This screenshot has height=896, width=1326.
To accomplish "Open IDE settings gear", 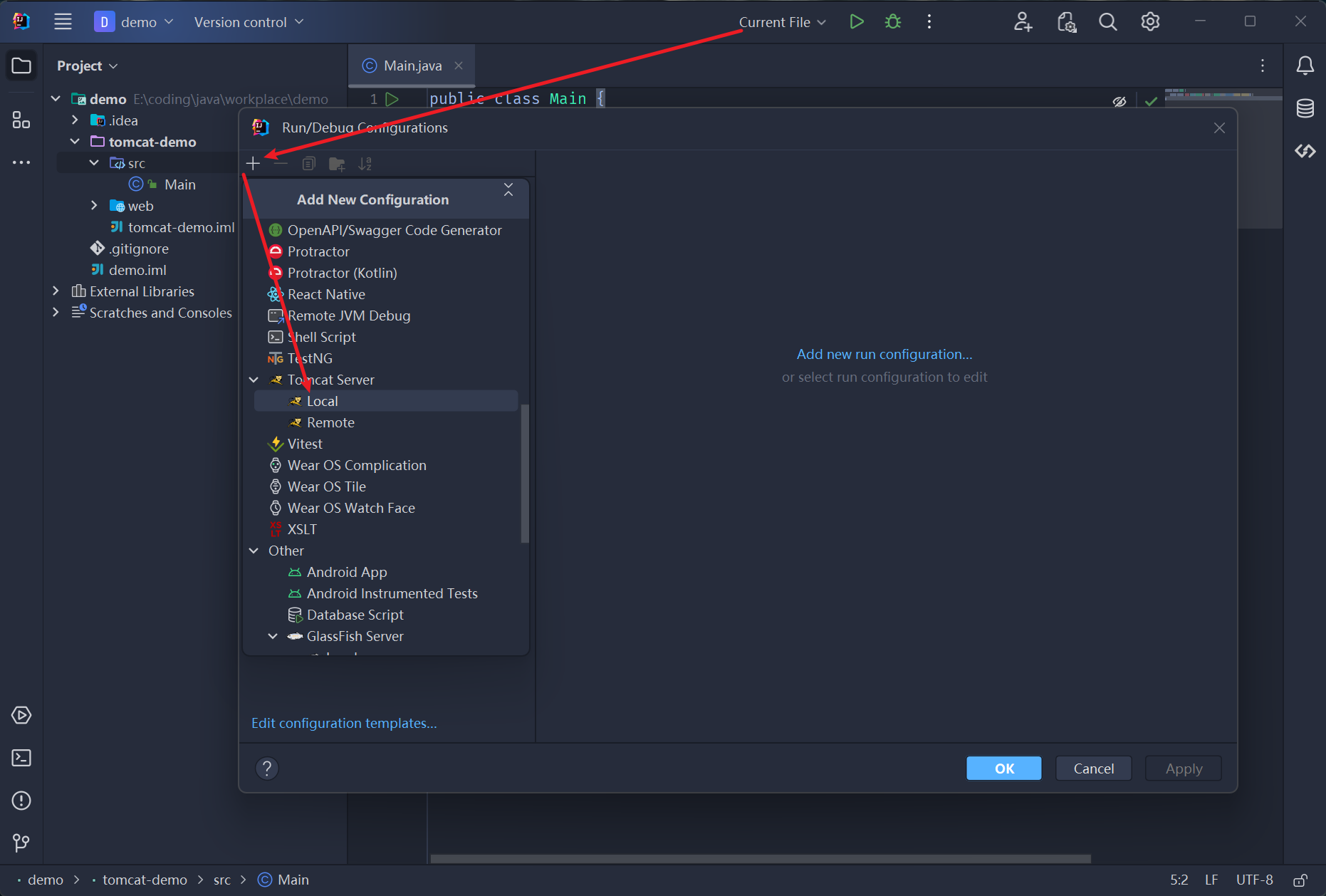I will tap(1150, 21).
